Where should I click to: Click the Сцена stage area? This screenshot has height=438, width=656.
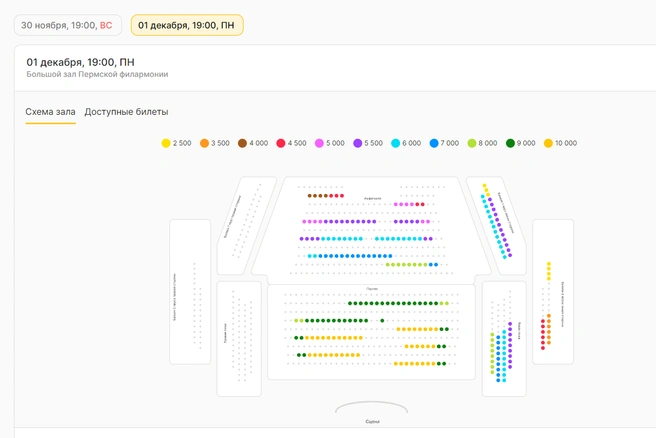tap(372, 412)
